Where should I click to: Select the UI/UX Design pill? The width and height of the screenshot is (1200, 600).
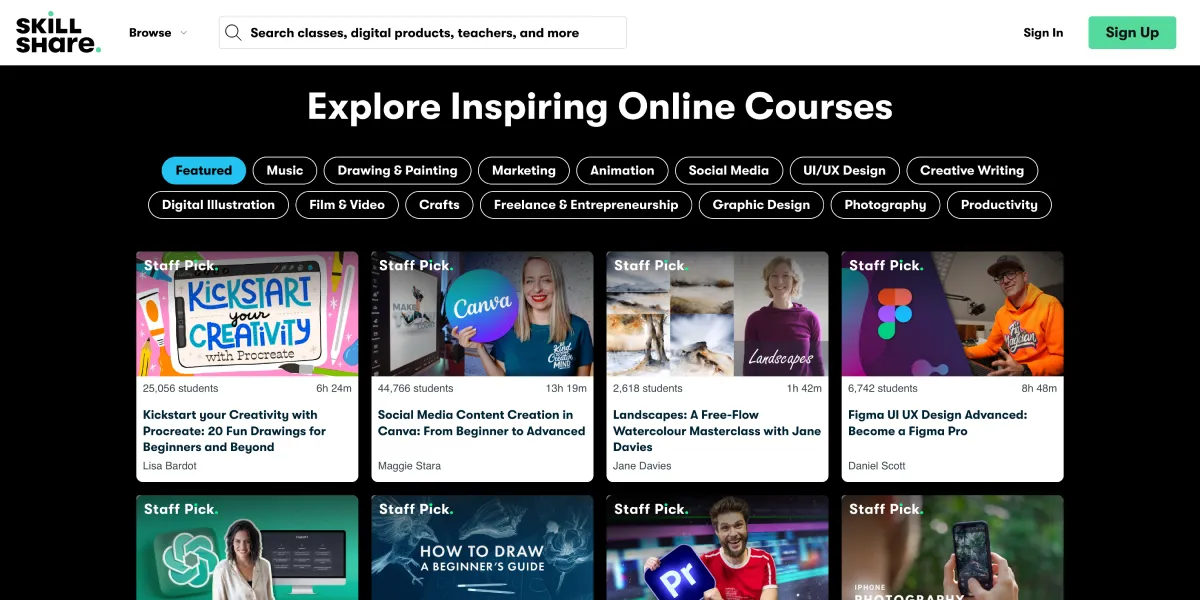click(x=844, y=171)
